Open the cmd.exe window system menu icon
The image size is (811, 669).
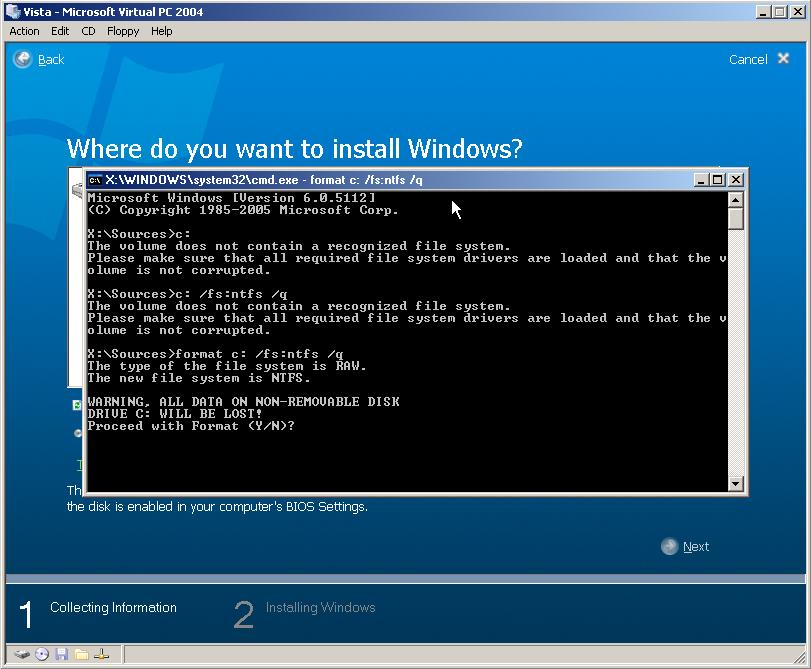coord(95,180)
